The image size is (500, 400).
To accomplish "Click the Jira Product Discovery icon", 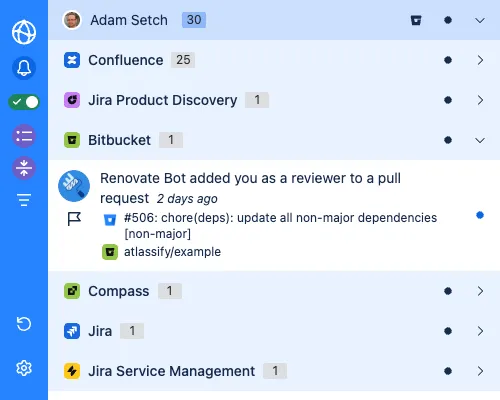I will click(72, 100).
